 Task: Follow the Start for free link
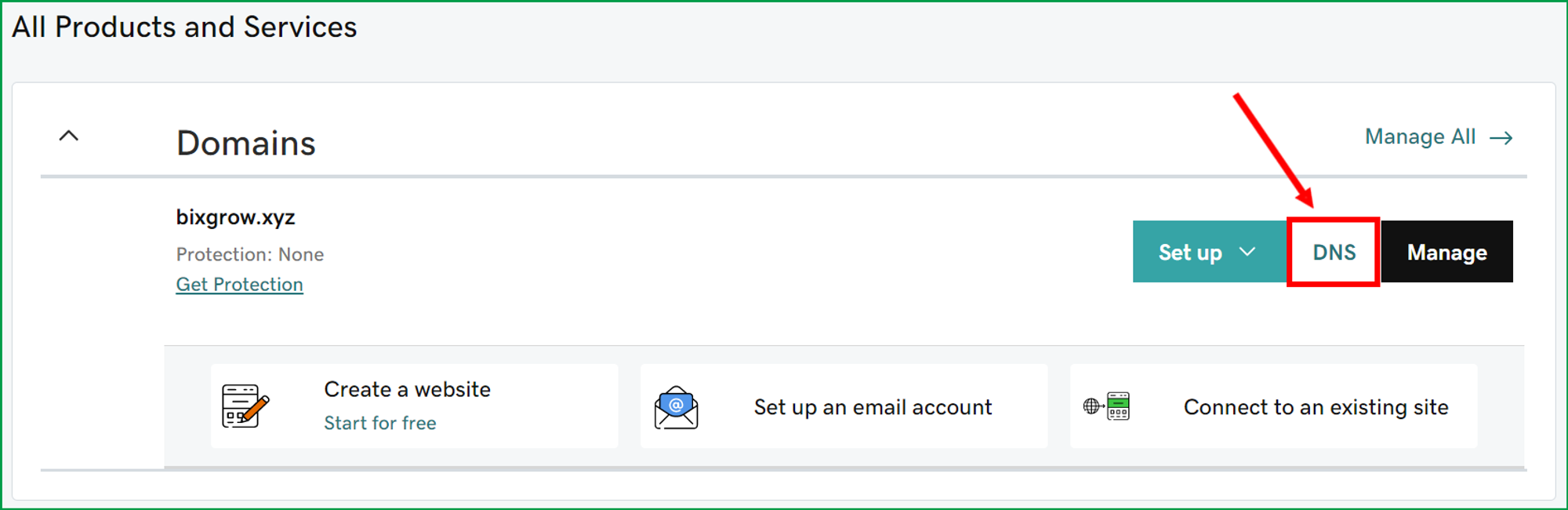[380, 423]
